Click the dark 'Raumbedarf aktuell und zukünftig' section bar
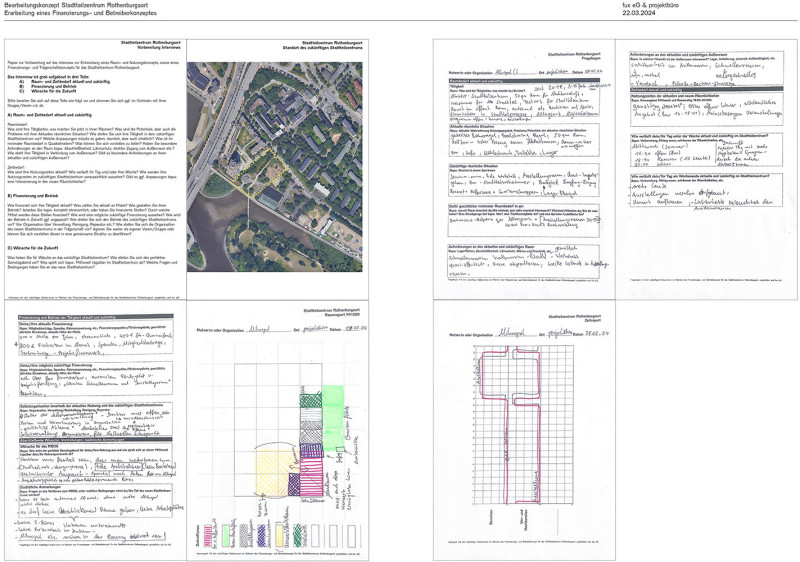800x562 pixels. click(523, 81)
